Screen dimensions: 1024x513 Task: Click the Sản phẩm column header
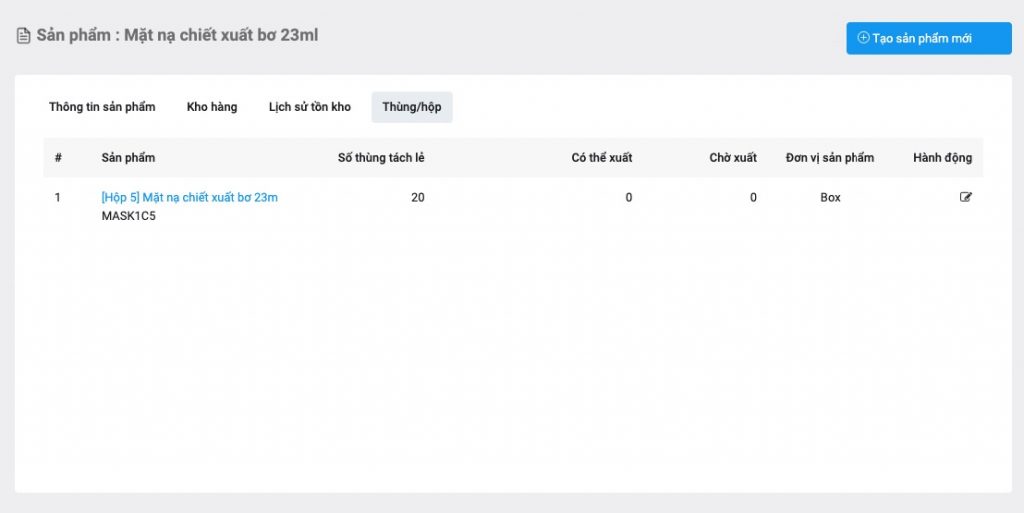[128, 158]
